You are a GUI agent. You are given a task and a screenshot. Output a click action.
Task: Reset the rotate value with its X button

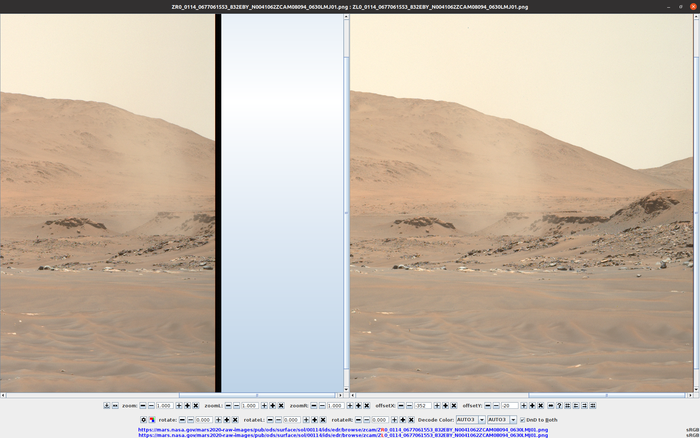tap(235, 420)
